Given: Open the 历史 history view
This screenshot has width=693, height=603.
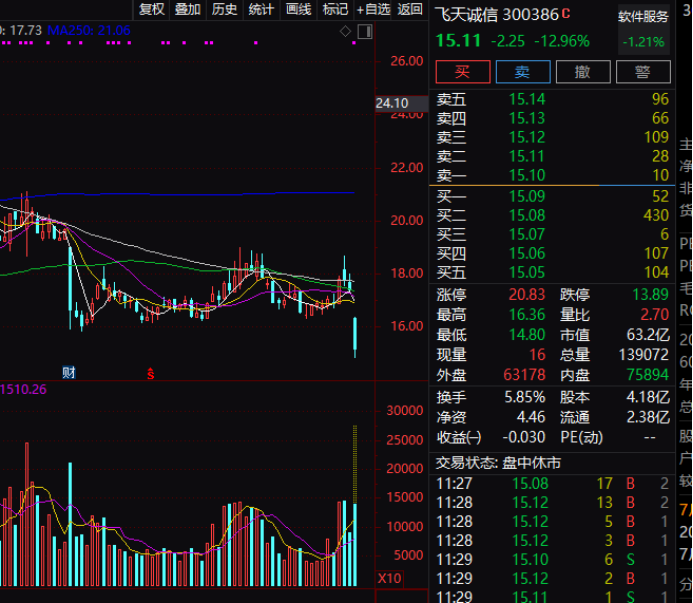Looking at the screenshot, I should pyautogui.click(x=225, y=10).
